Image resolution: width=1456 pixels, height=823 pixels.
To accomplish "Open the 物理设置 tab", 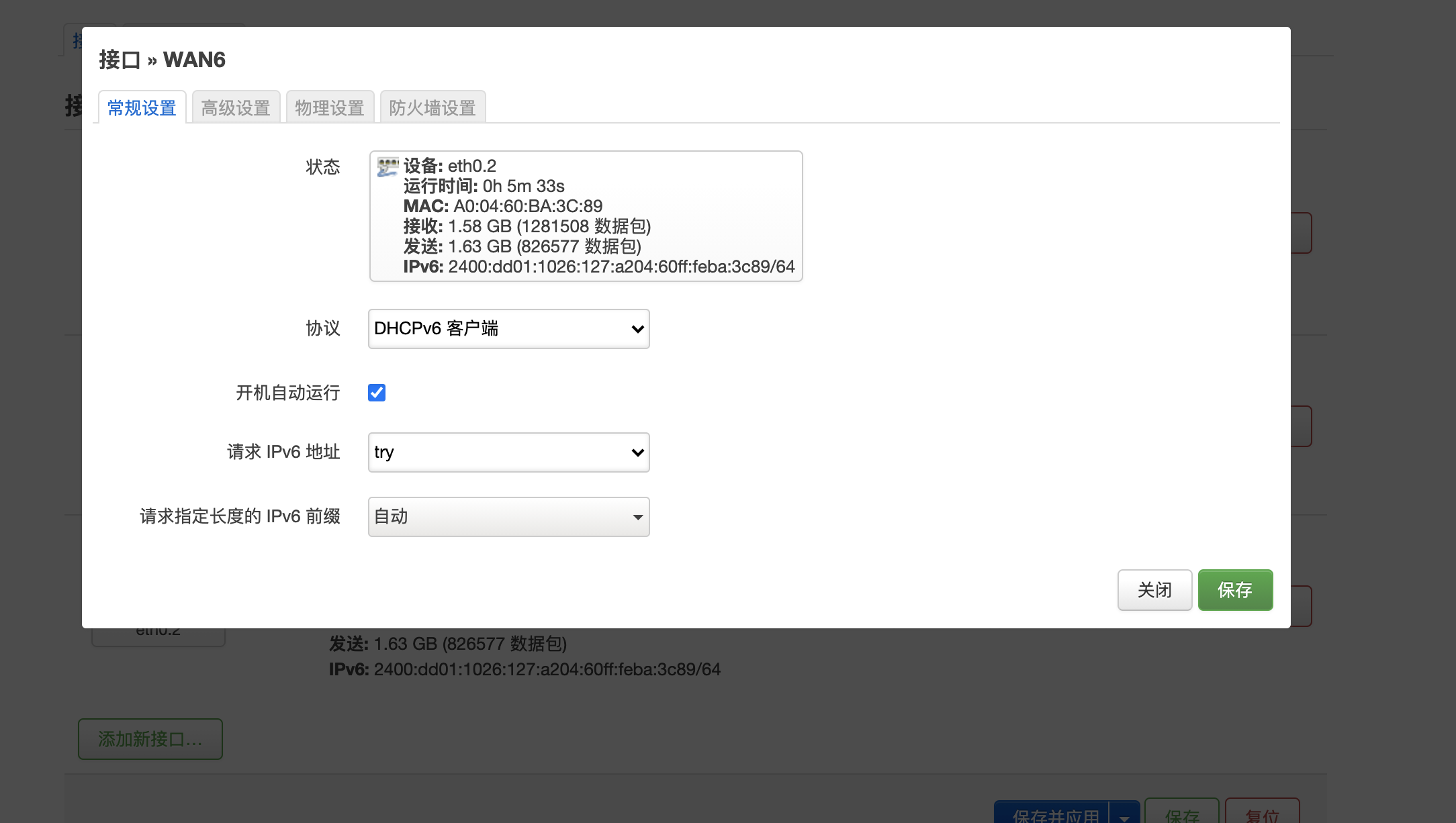I will 330,107.
